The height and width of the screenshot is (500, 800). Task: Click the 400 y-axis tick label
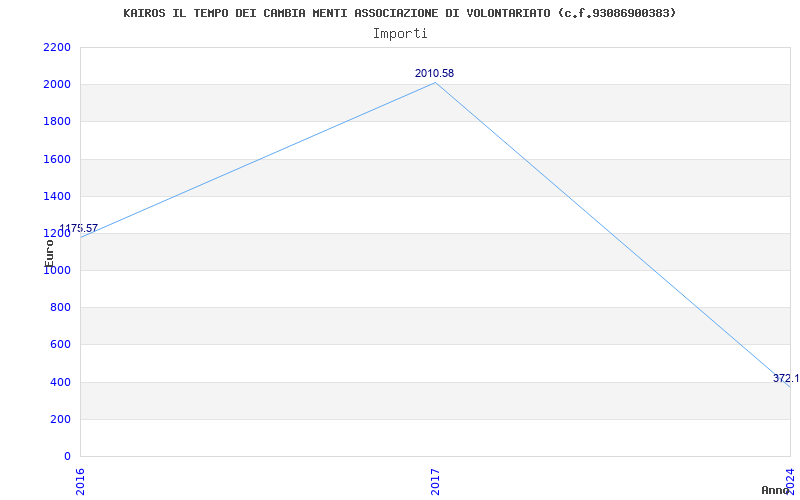coord(60,382)
